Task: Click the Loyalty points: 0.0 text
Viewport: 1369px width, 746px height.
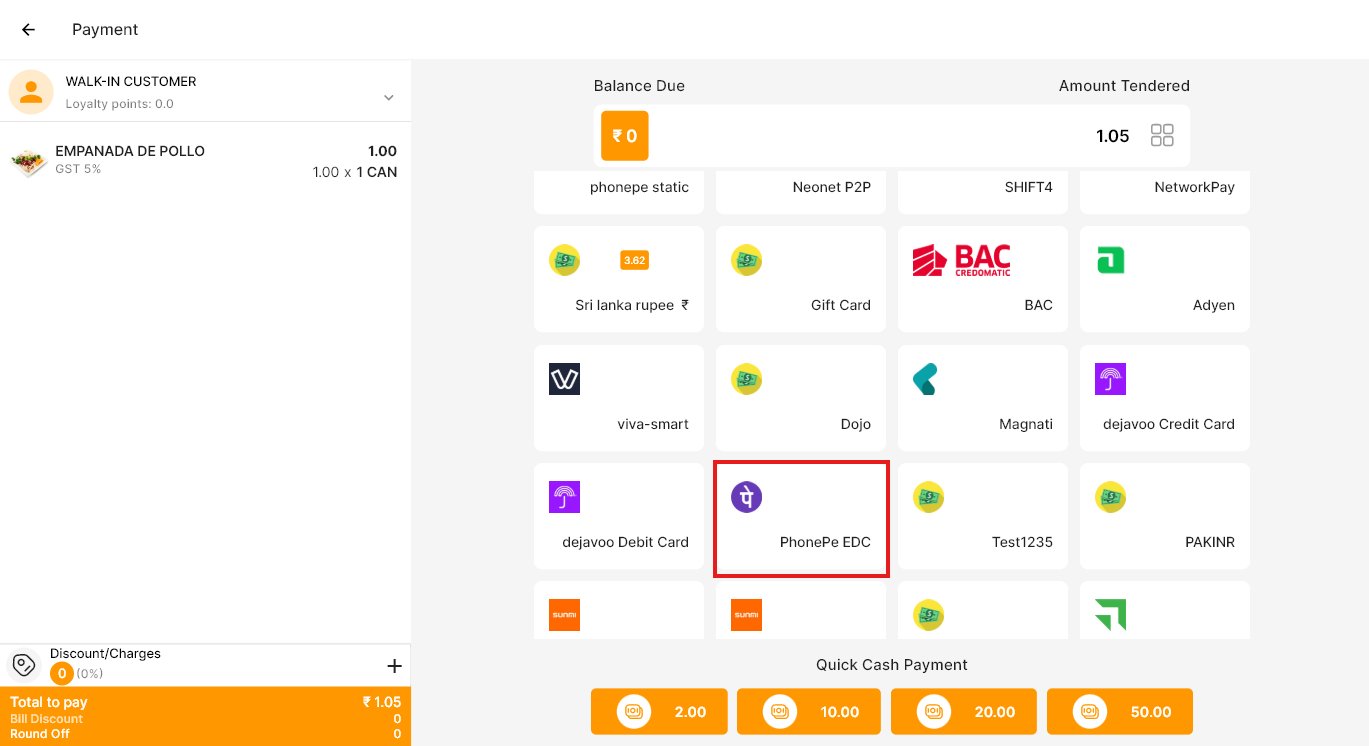Action: [x=120, y=104]
